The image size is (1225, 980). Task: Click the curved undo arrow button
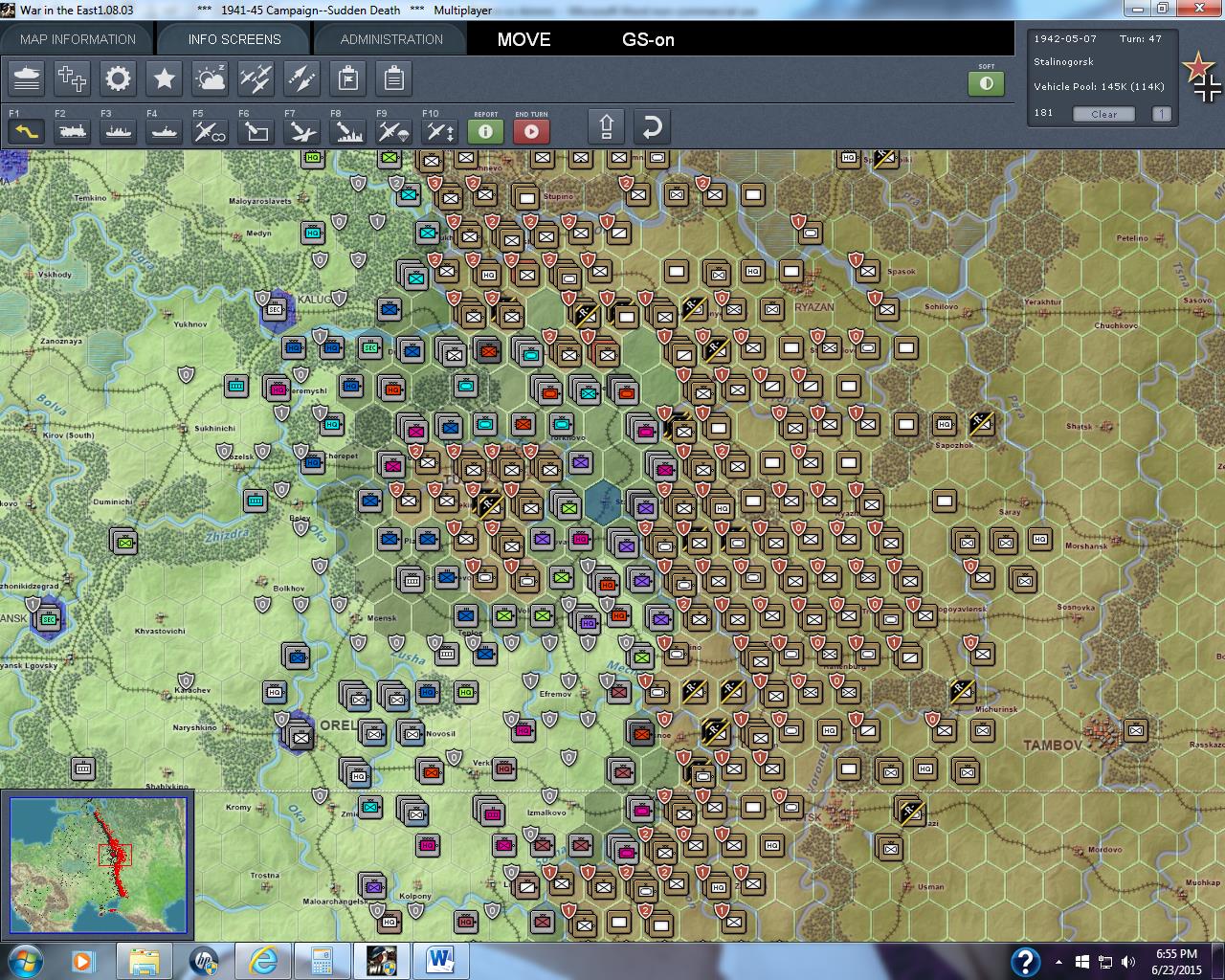point(652,127)
